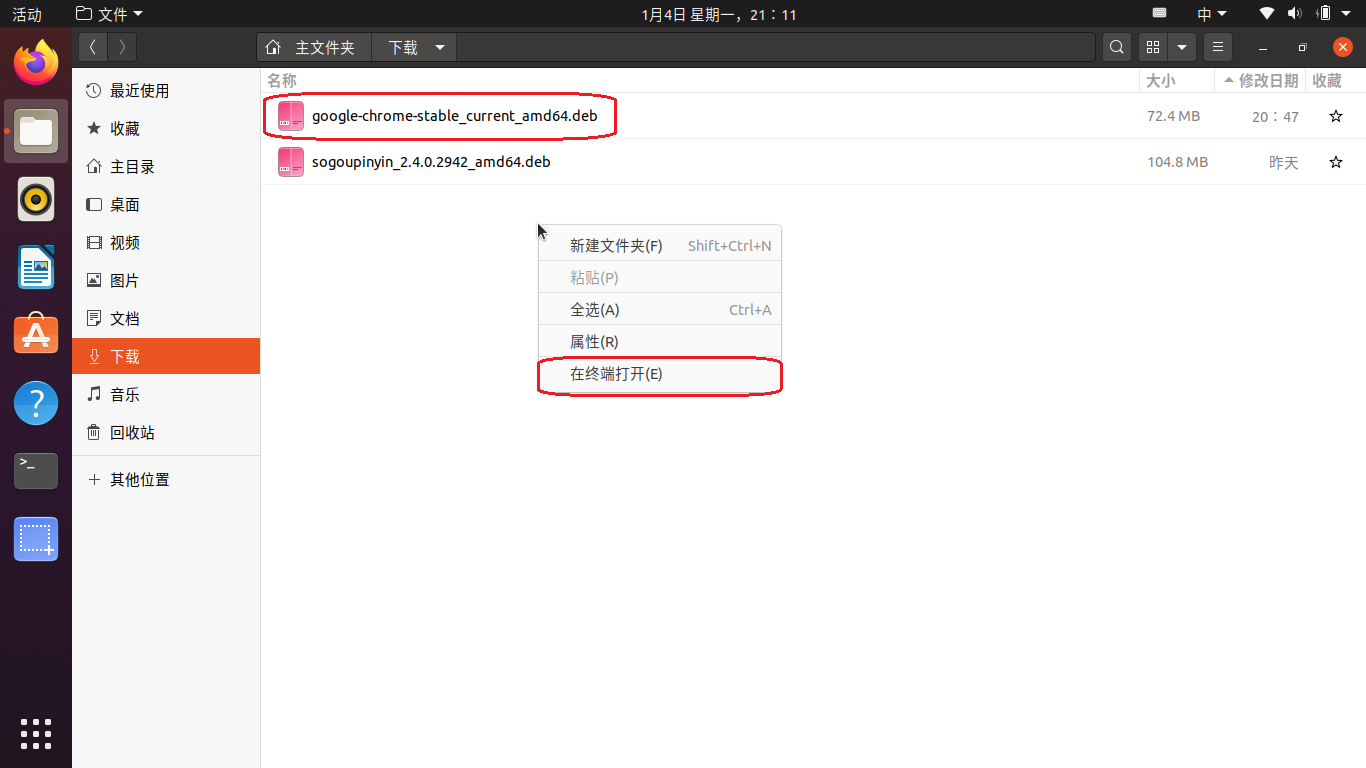Click the 104.8 MB size cell
1366x768 pixels.
(x=1177, y=162)
